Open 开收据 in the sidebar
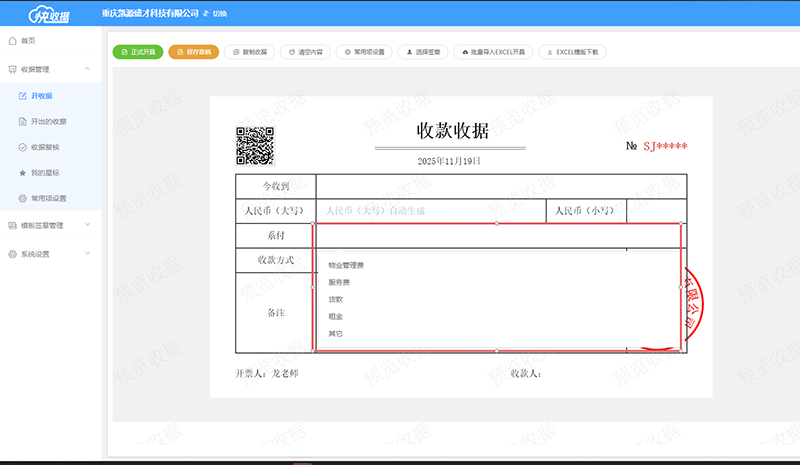The image size is (800, 465). [x=41, y=96]
